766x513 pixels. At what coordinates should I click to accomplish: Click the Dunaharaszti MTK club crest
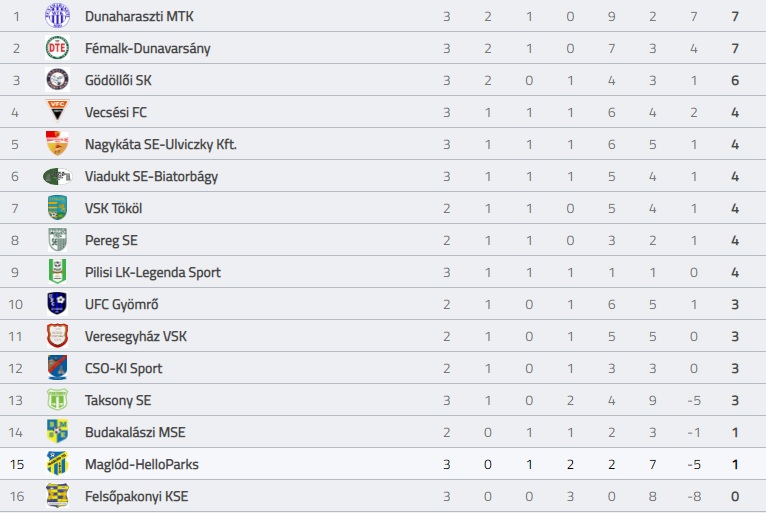click(57, 16)
